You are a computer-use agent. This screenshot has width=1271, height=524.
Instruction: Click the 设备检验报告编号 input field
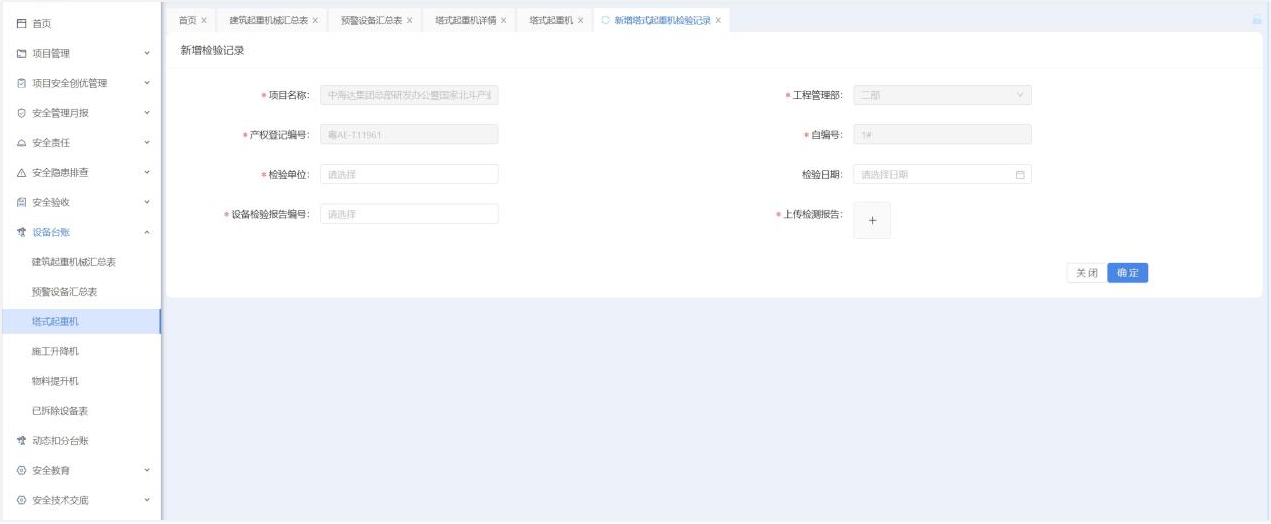pos(408,214)
